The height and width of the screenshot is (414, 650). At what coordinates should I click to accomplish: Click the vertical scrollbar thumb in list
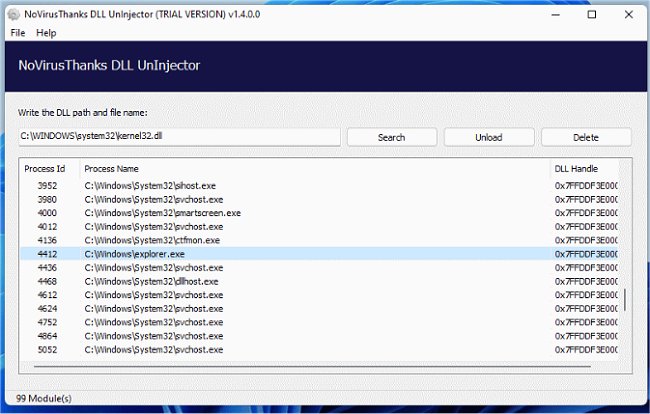625,300
